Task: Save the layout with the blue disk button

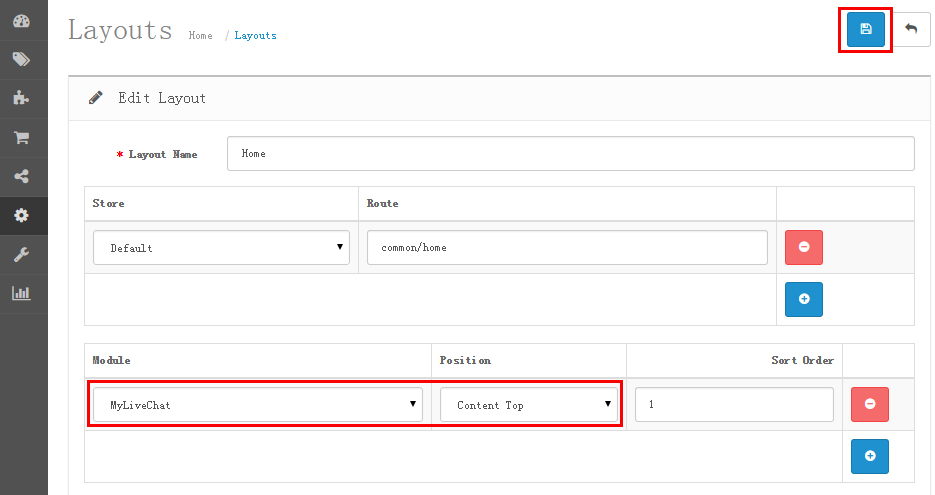Action: pyautogui.click(x=865, y=29)
